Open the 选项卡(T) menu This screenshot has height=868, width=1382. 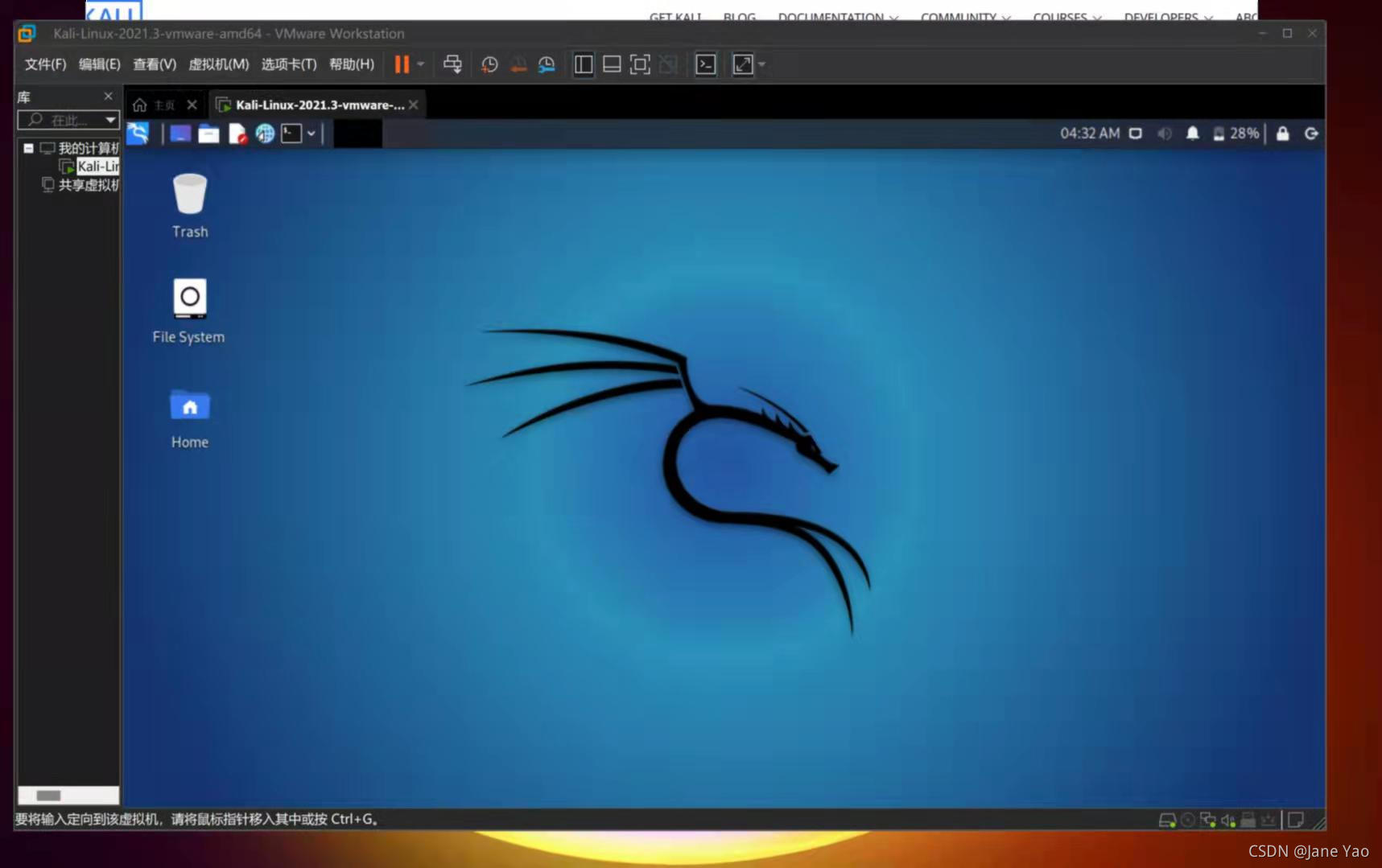[288, 64]
